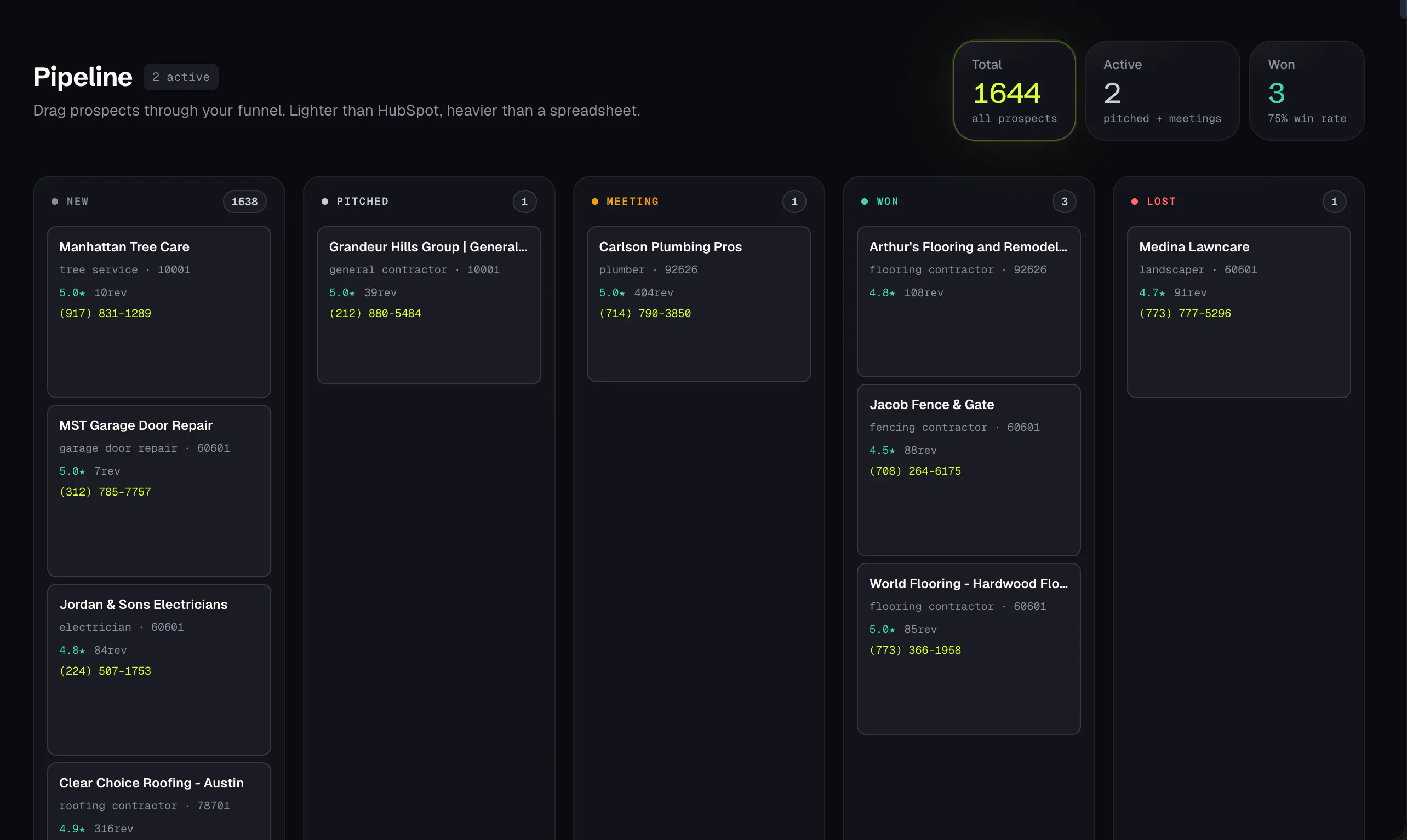Click the 4.9★ 316rev rating on Clear Choice
This screenshot has width=1407, height=840.
click(96, 829)
